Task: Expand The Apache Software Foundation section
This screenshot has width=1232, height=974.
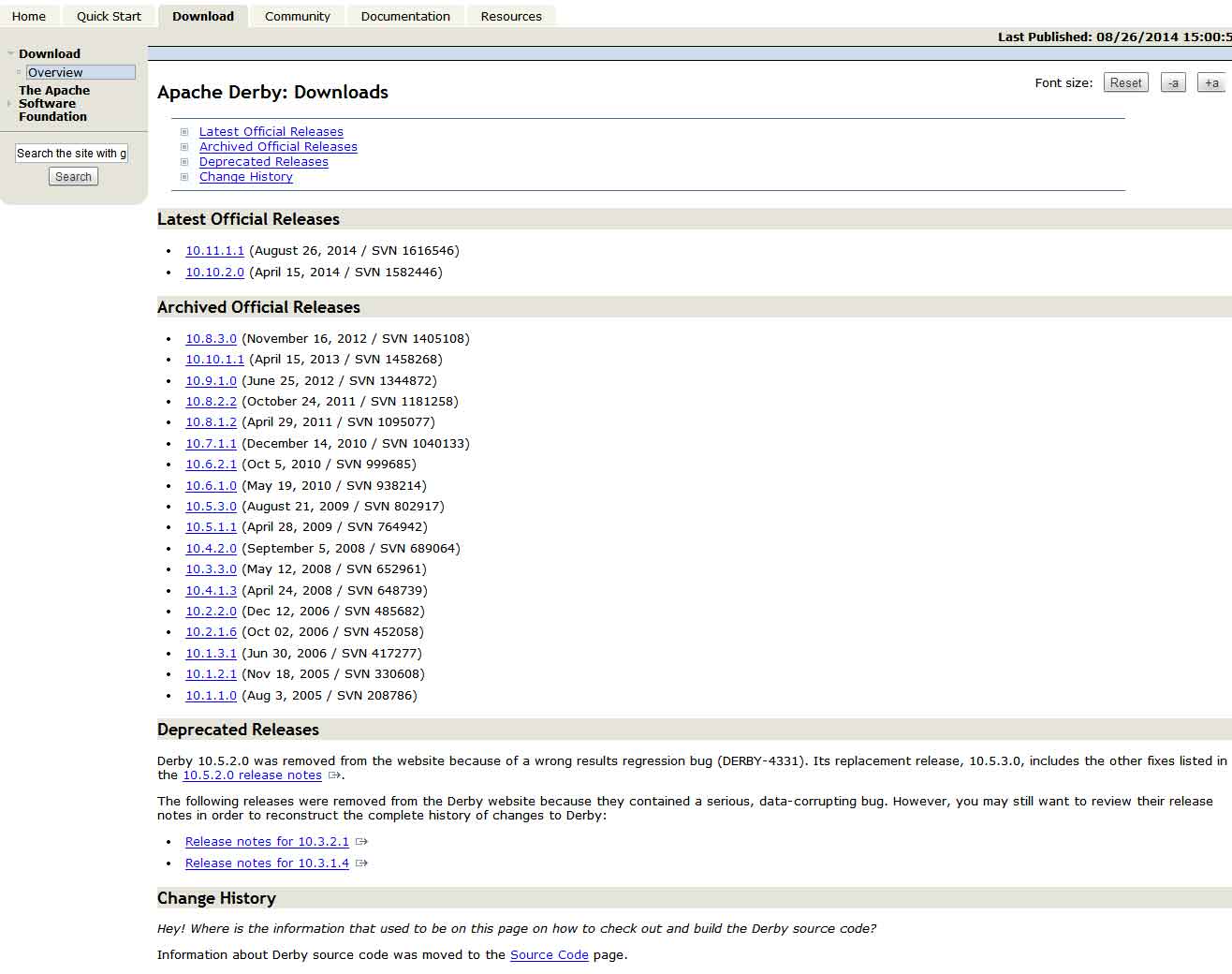Action: pos(10,103)
